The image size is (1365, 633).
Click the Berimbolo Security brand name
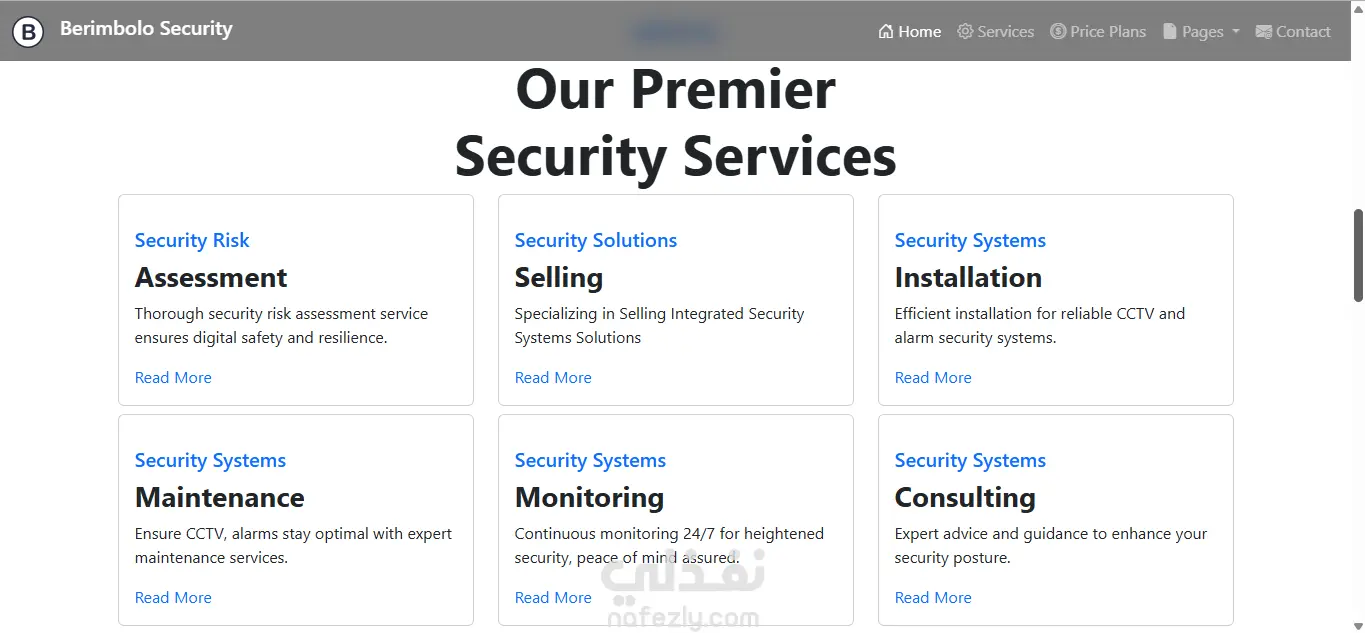[146, 29]
